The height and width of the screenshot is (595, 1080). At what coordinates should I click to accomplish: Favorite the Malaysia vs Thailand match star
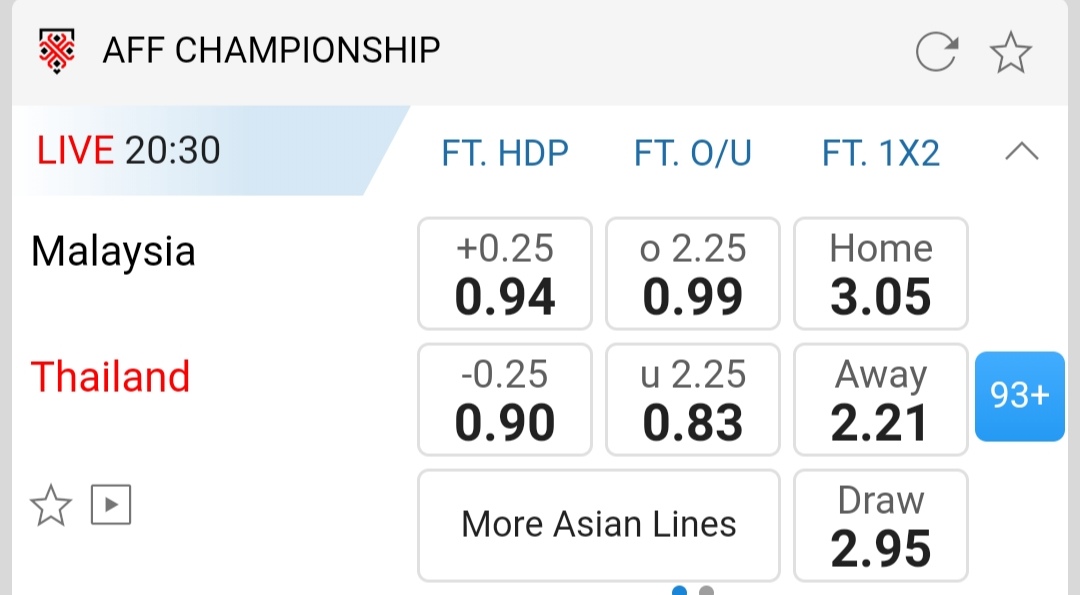tap(51, 506)
